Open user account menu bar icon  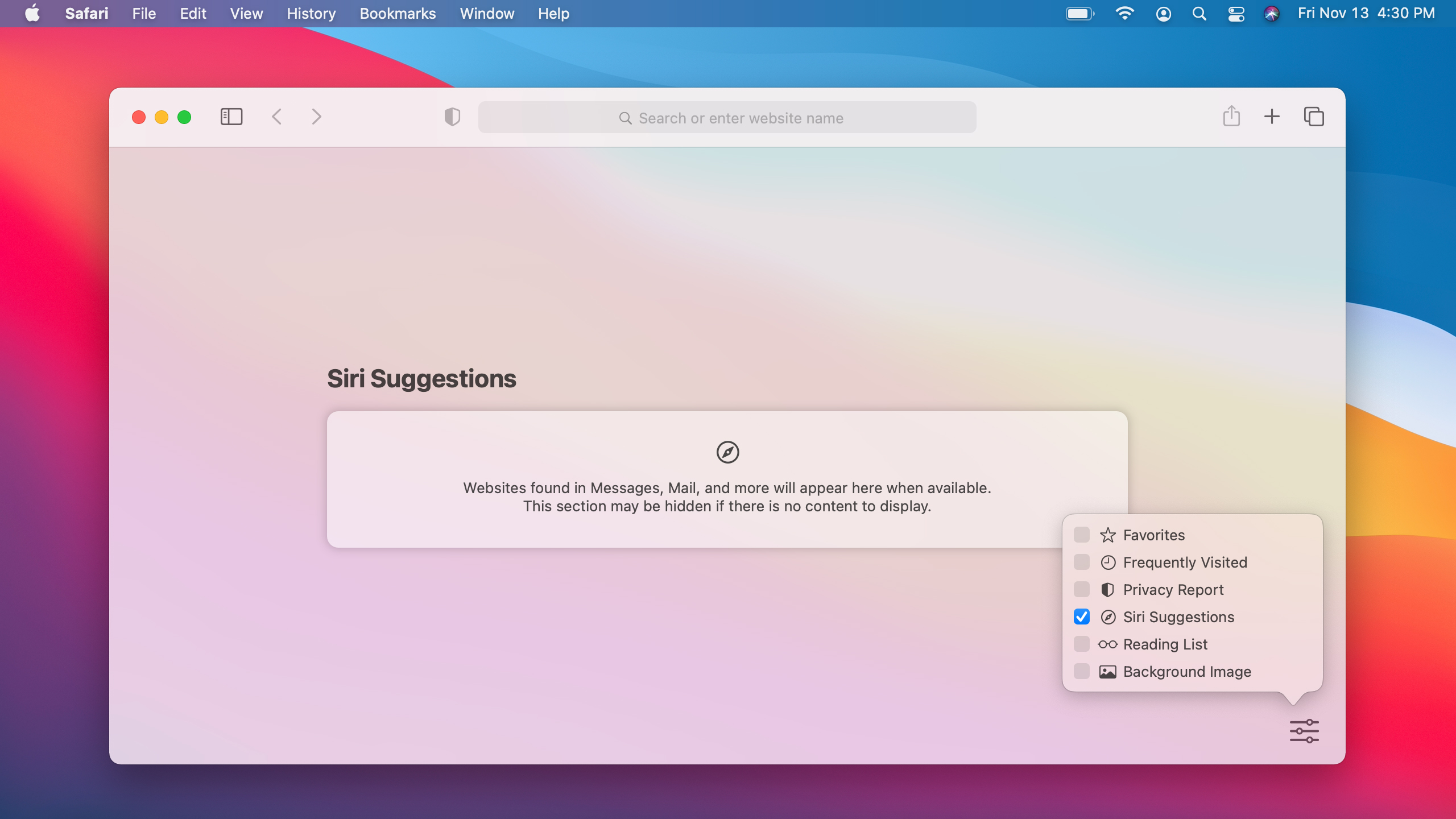1164,14
